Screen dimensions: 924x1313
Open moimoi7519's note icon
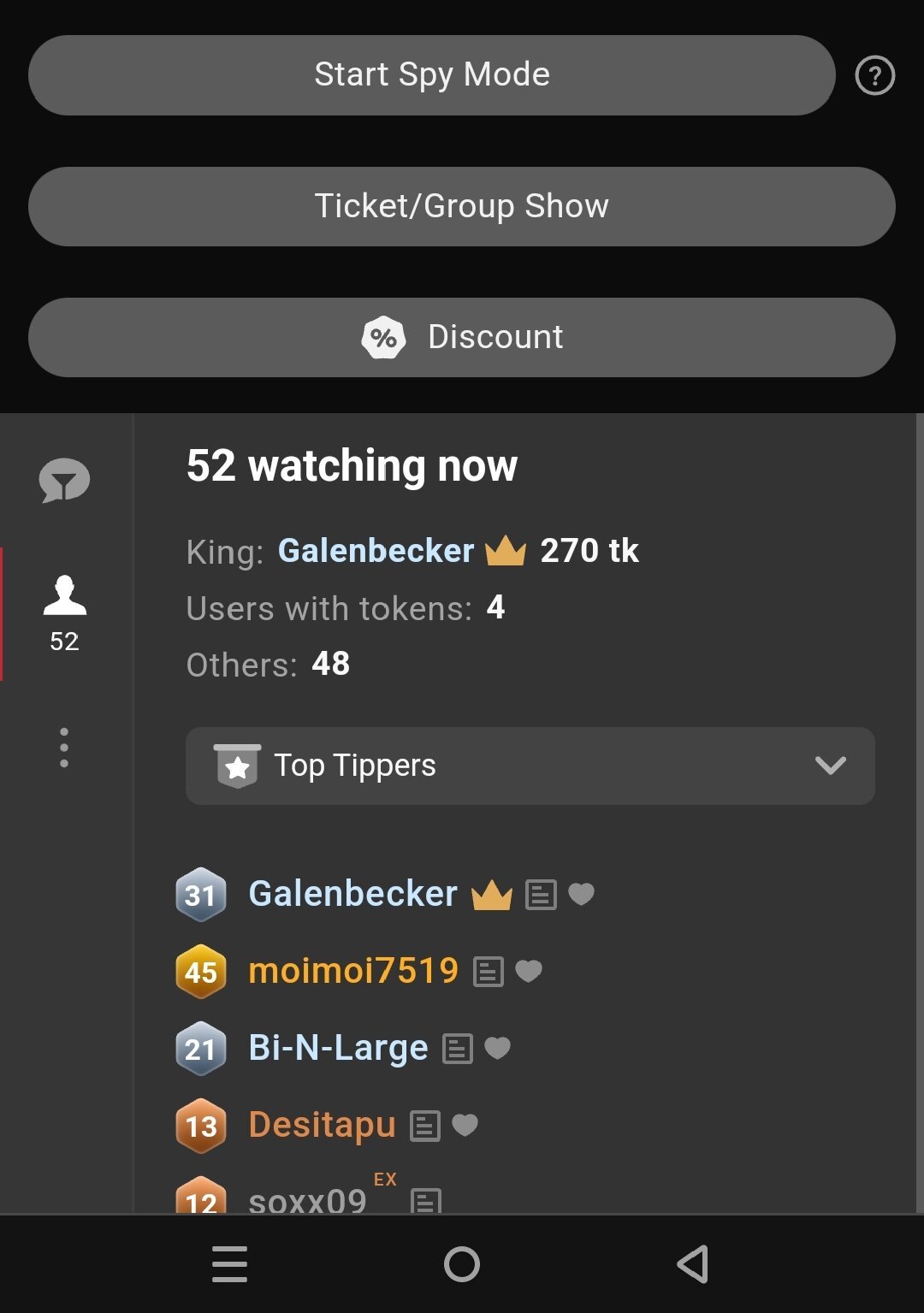(489, 972)
